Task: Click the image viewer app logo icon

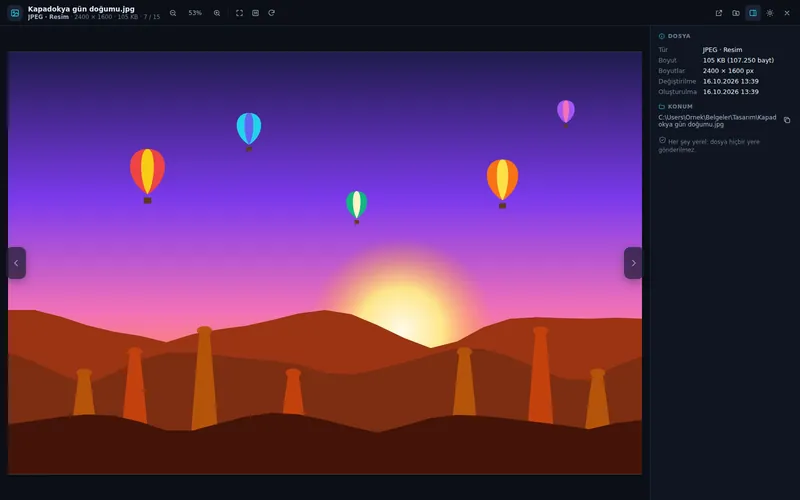Action: (15, 13)
